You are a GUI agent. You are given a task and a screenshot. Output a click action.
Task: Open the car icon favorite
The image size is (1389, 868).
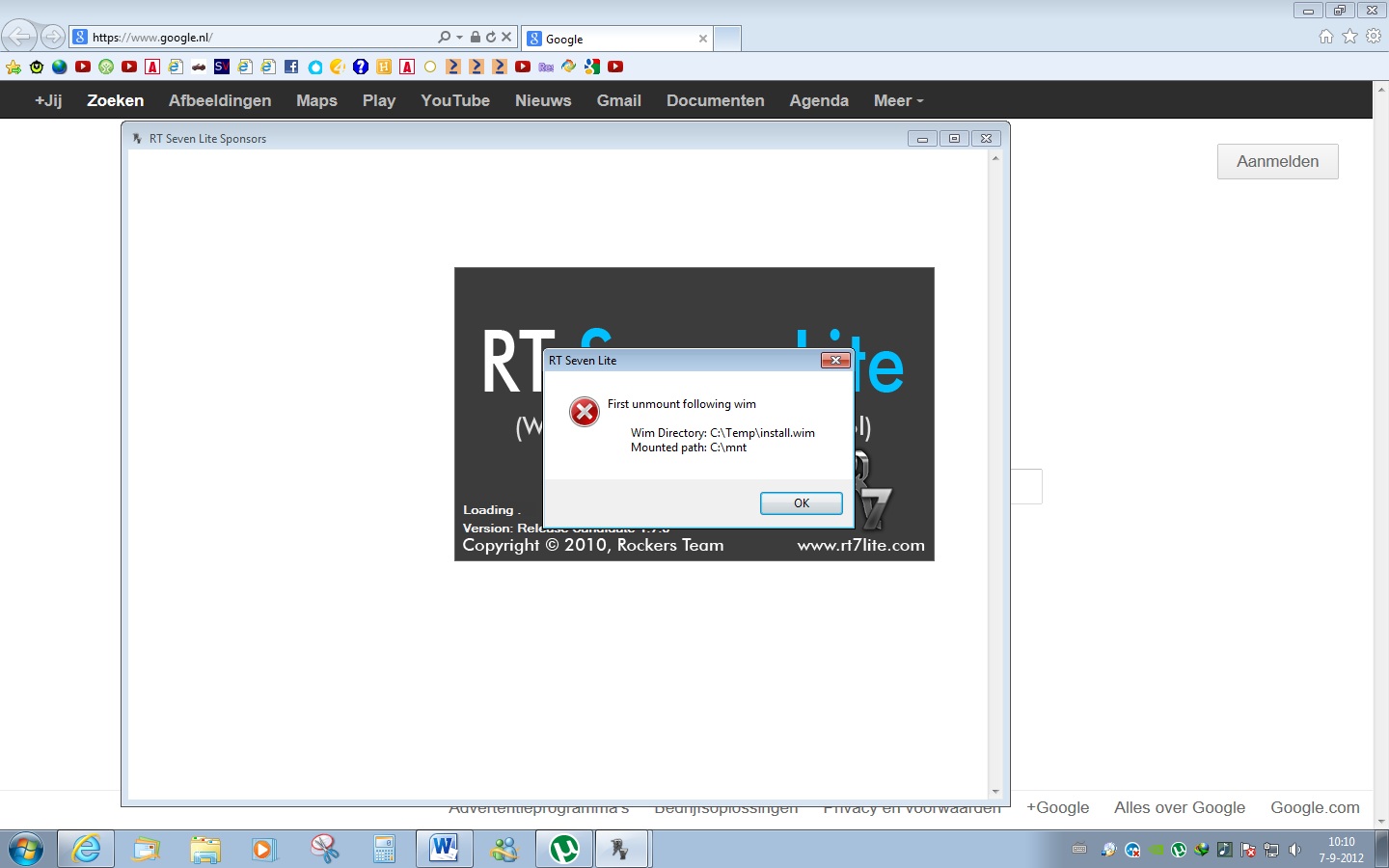pyautogui.click(x=199, y=67)
